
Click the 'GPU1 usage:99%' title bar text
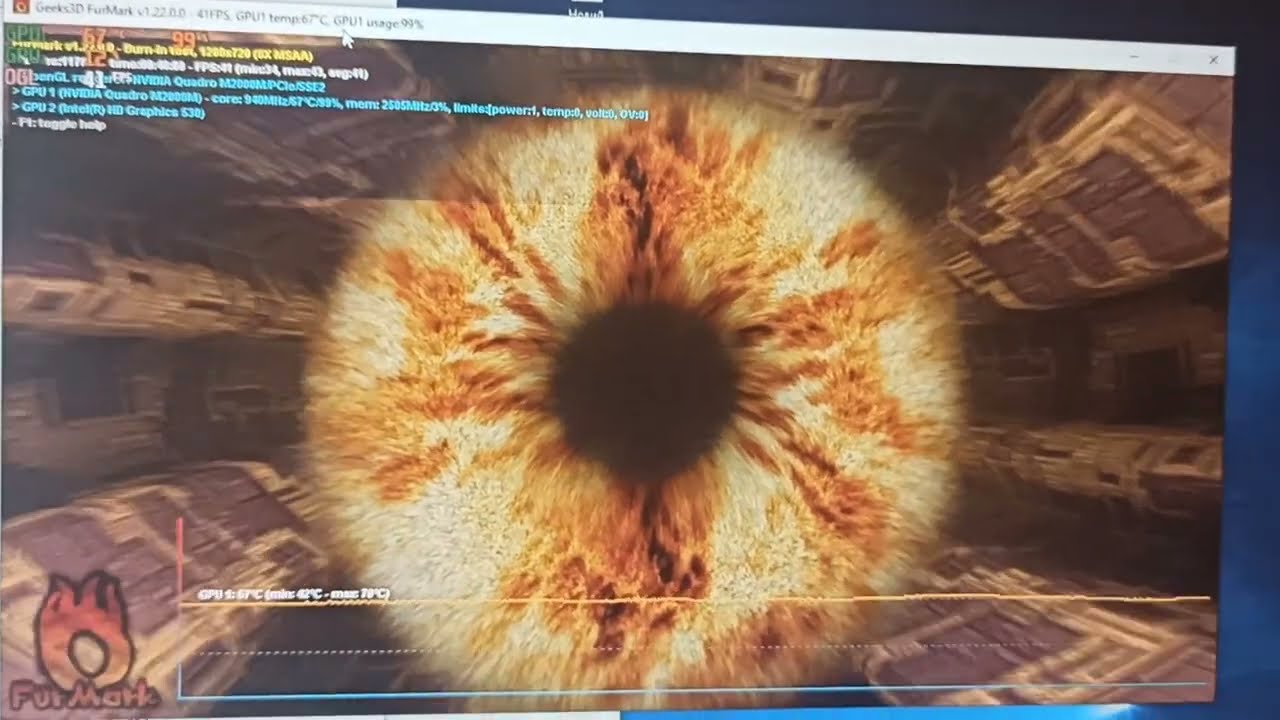(x=378, y=21)
